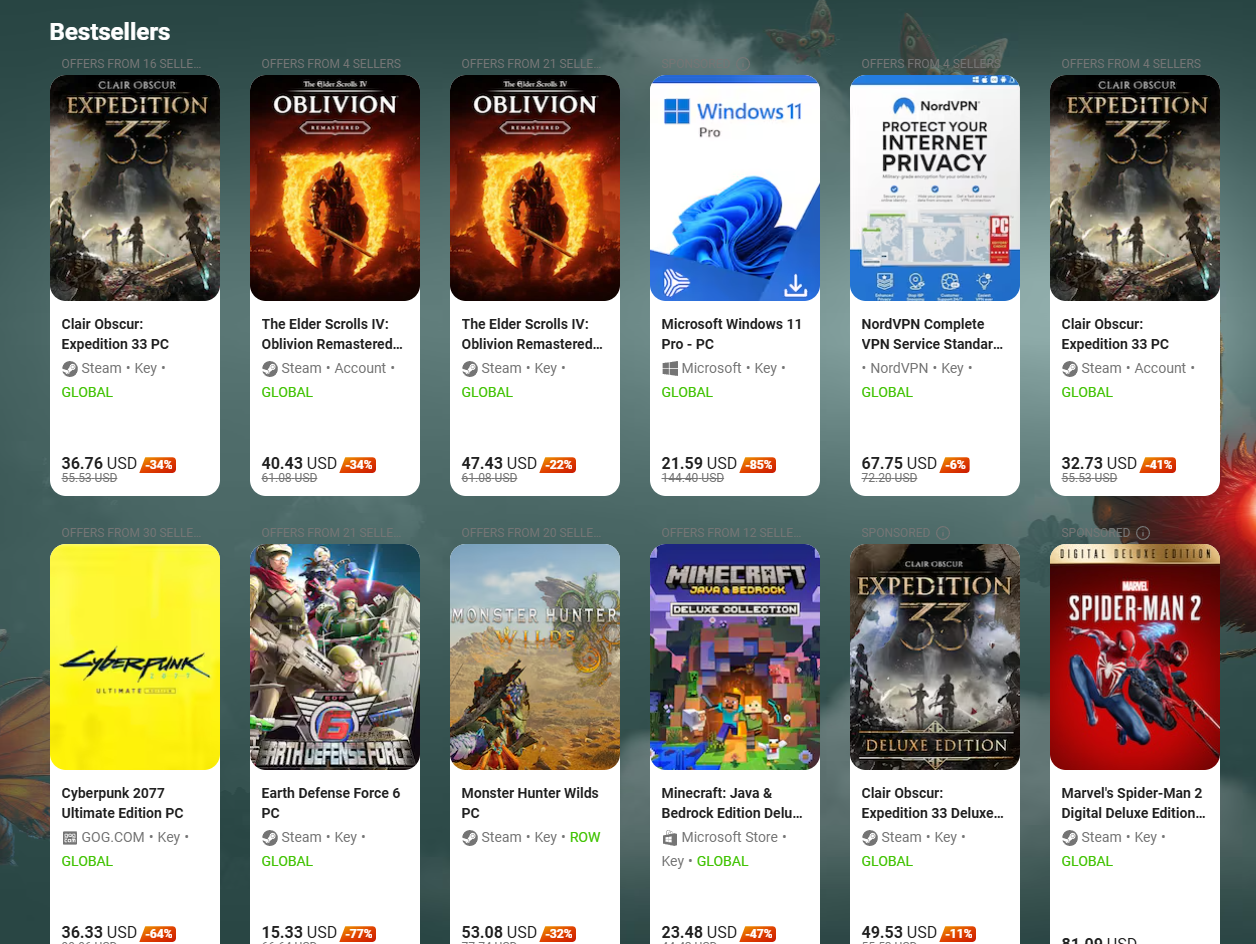Click the -11% badge on Clair Obscur Deluxe
The image size is (1256, 944).
[x=959, y=934]
